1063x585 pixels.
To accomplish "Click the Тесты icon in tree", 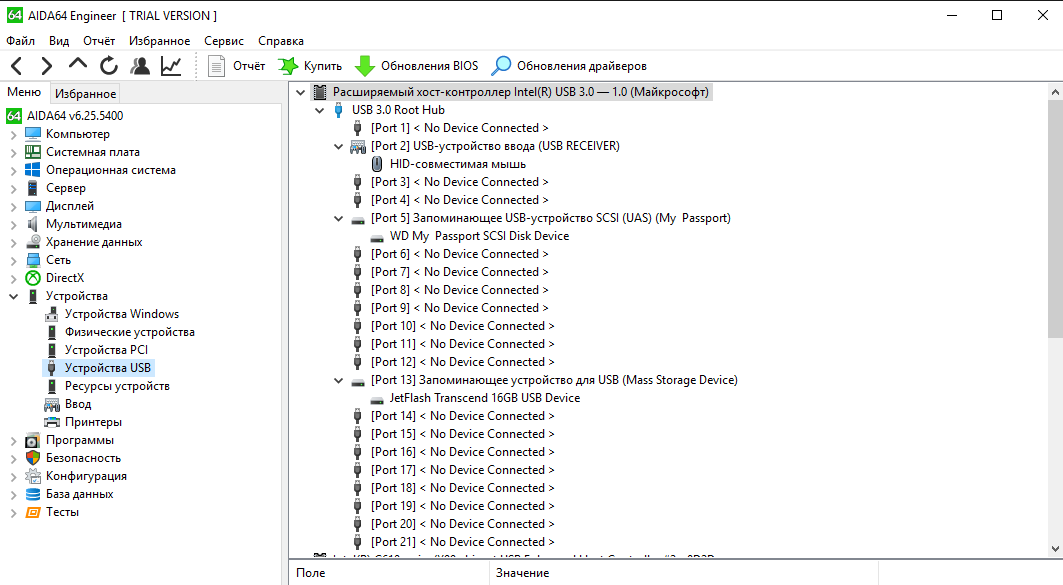I will [x=33, y=512].
